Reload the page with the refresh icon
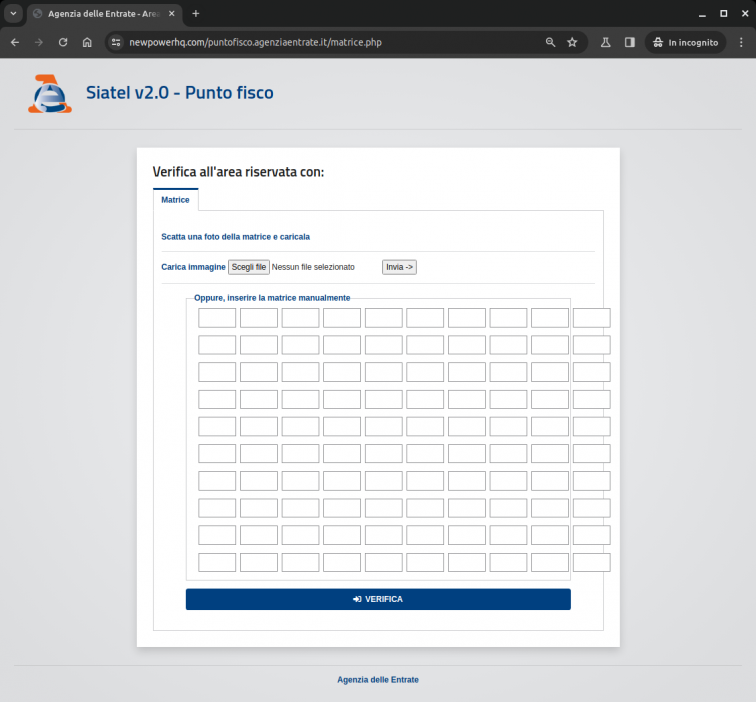Viewport: 756px width, 702px height. 63,43
